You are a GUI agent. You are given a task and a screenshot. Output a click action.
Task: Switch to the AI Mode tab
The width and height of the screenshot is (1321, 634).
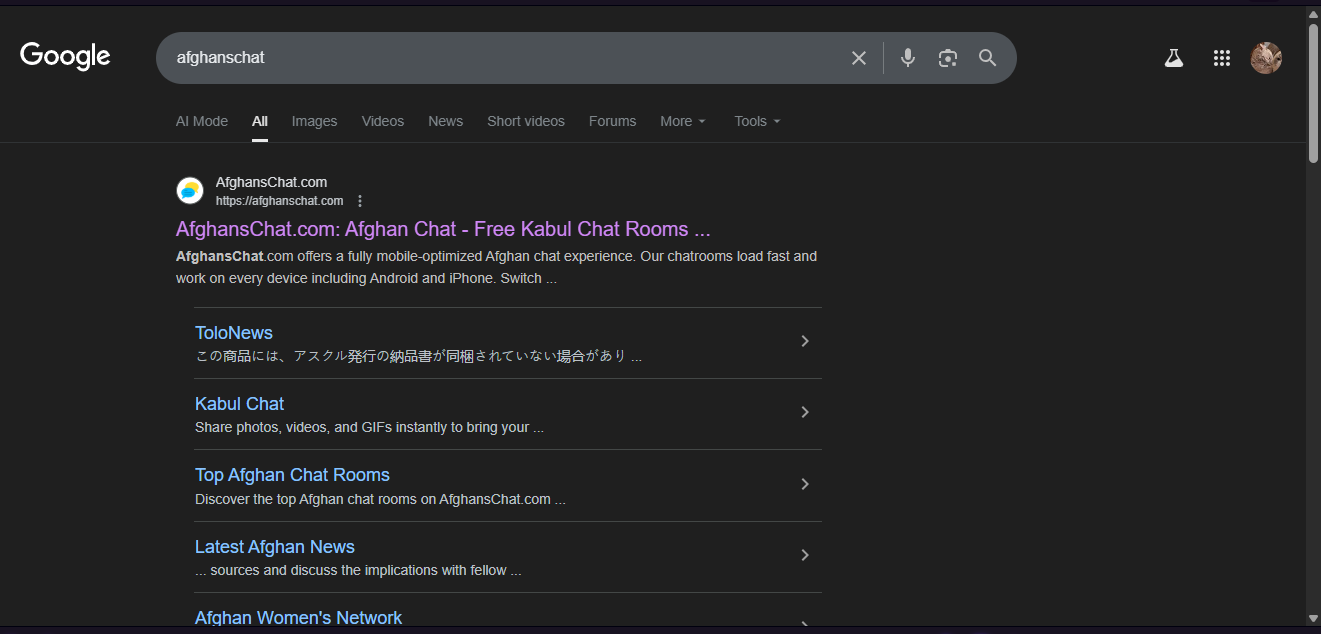coord(202,121)
